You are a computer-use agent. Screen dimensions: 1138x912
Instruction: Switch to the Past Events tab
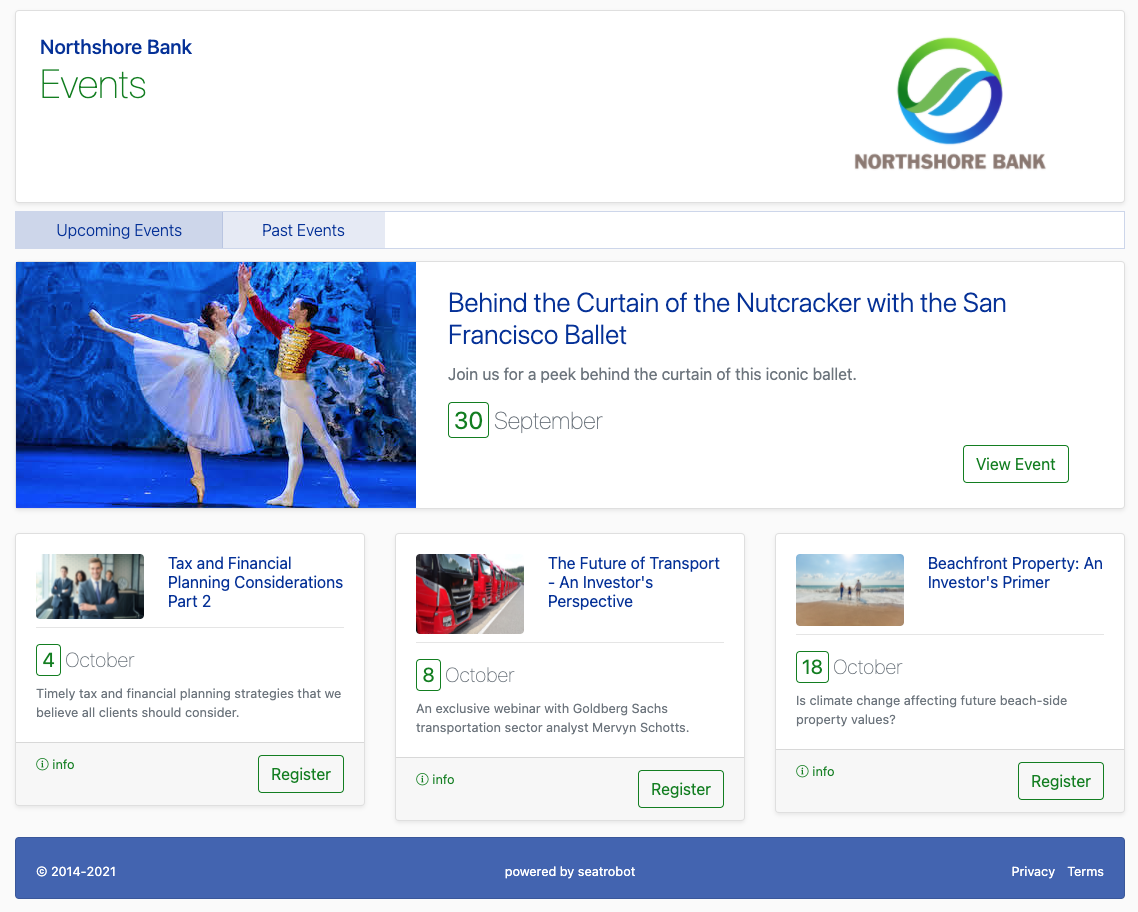click(302, 230)
